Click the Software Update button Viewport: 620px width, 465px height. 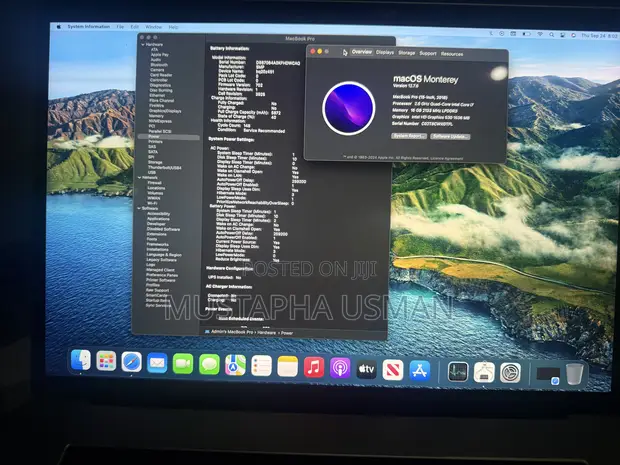pyautogui.click(x=450, y=136)
